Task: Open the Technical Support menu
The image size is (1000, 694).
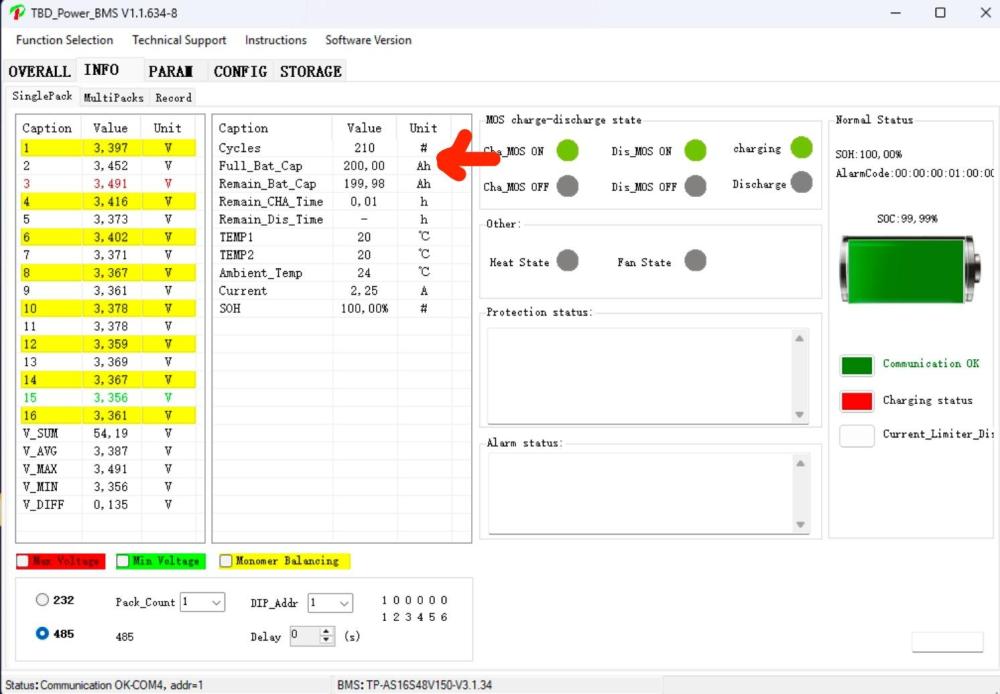Action: coord(179,40)
